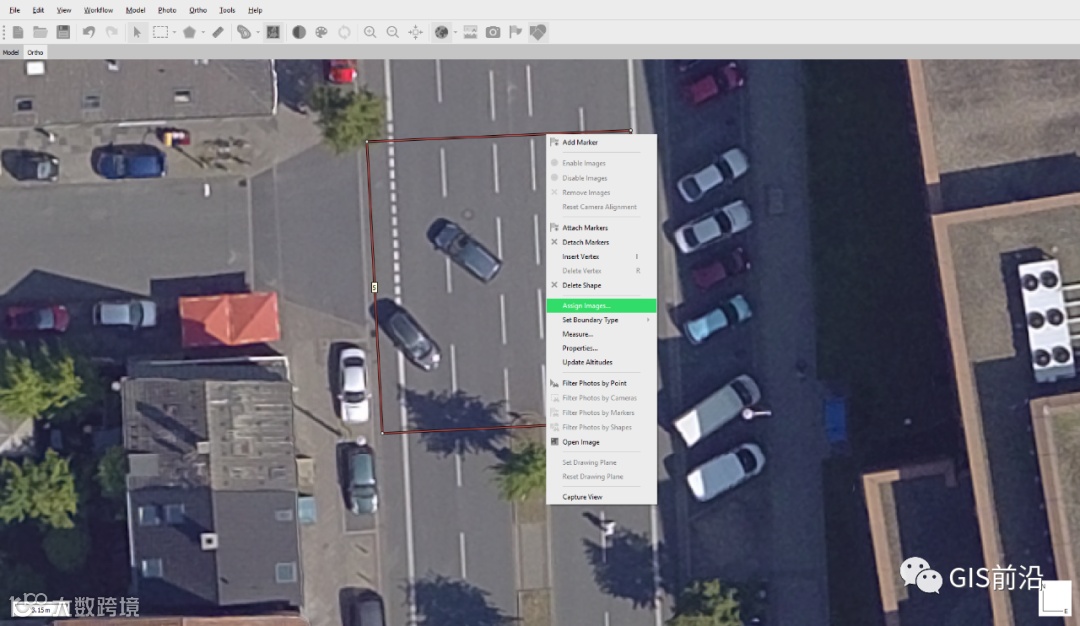Click the Undo arrow icon

[89, 32]
